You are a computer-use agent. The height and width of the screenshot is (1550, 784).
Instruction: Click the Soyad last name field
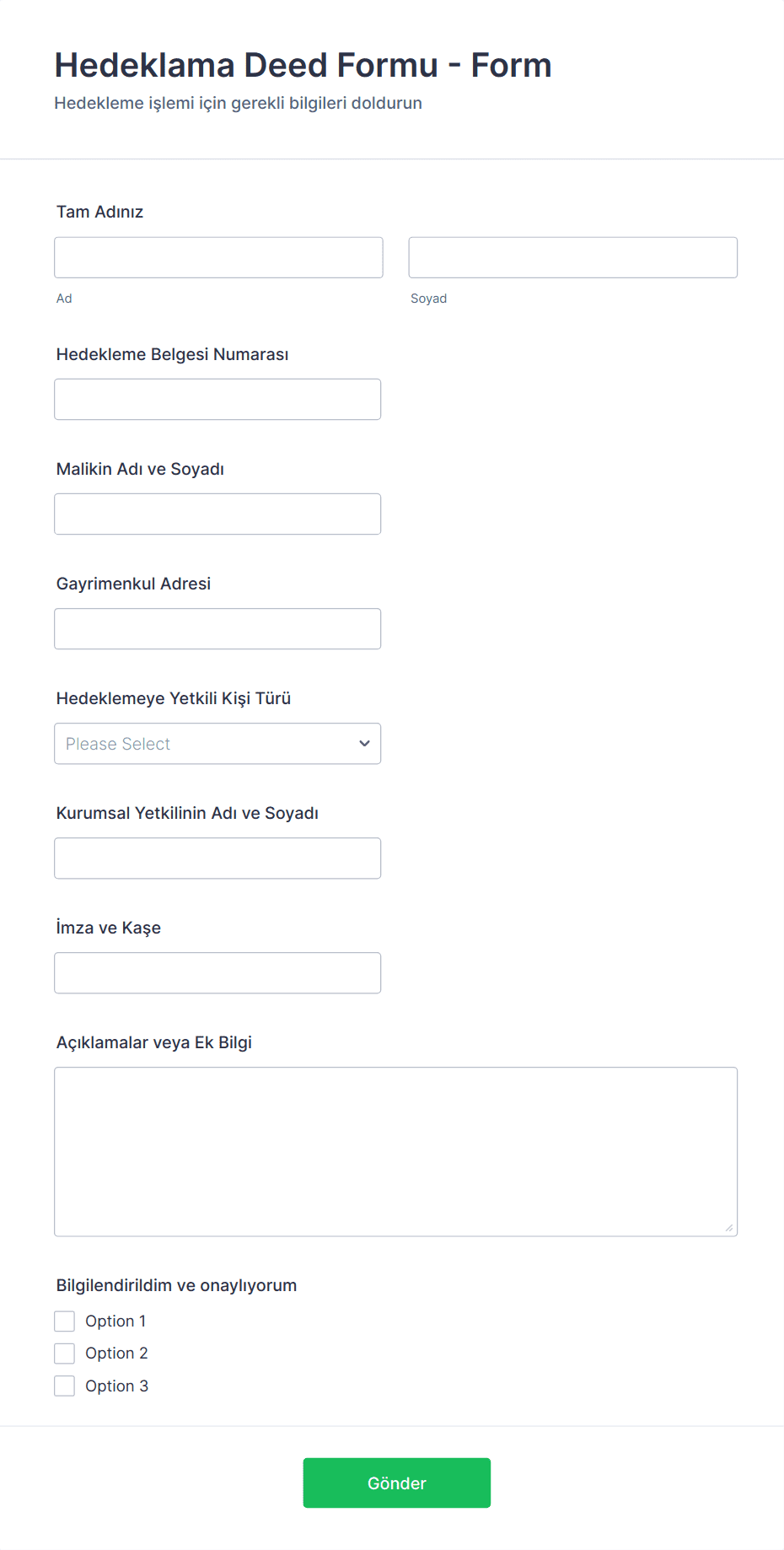click(572, 257)
